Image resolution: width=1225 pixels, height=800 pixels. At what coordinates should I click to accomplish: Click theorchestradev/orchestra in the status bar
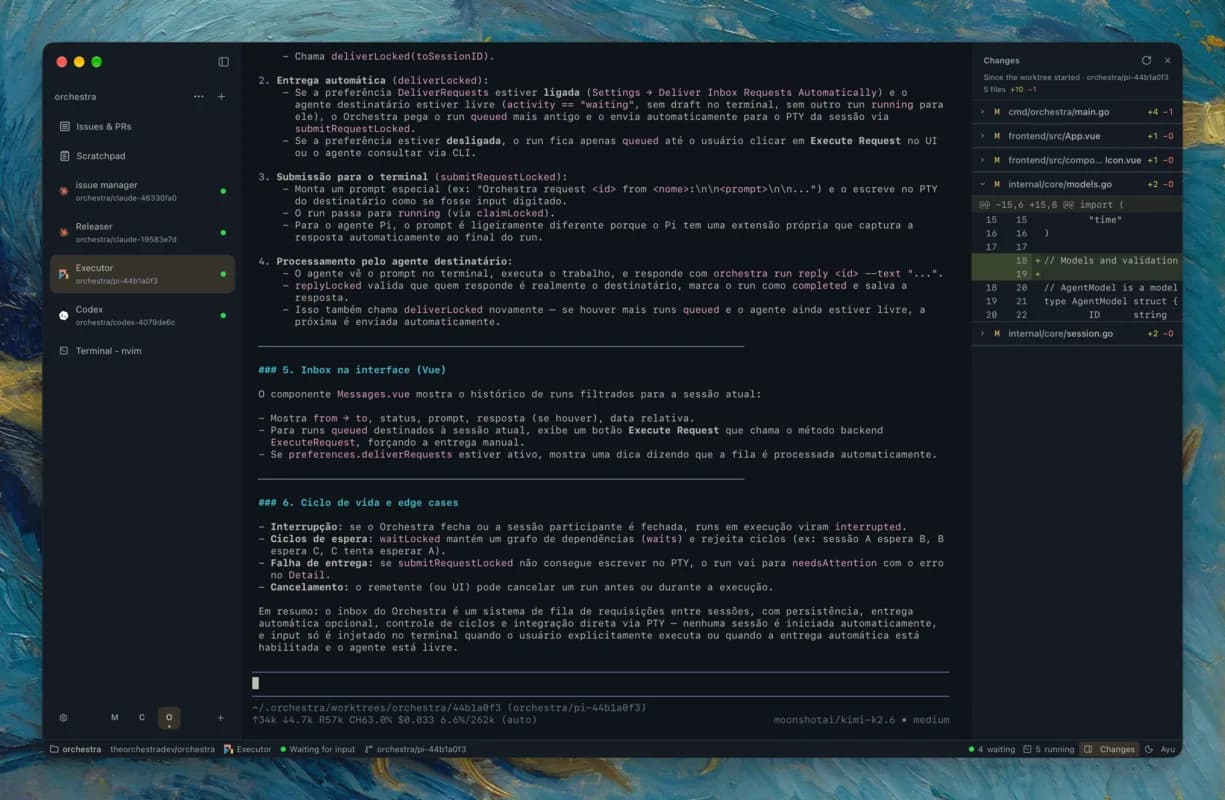click(x=162, y=749)
